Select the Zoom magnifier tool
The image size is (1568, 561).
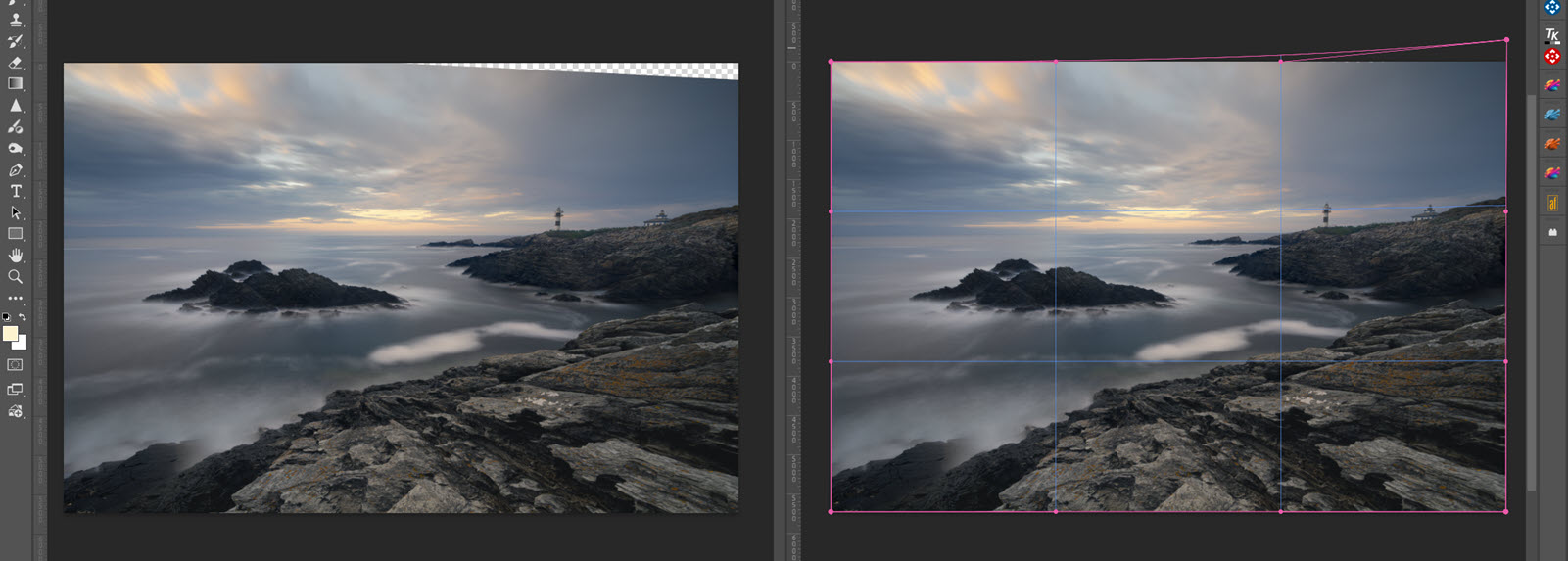click(16, 277)
